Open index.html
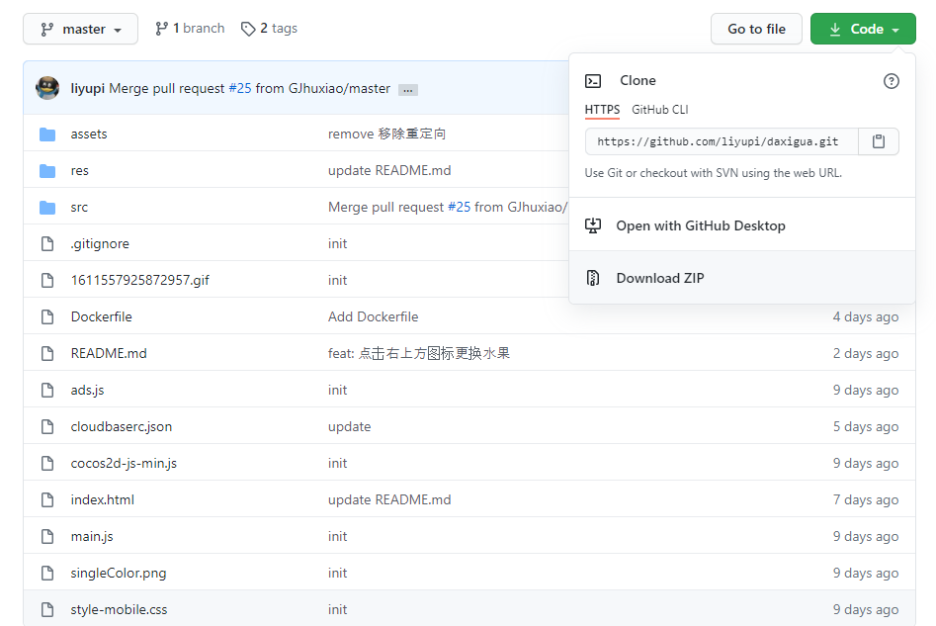Screen dimensions: 936x626 [102, 500]
